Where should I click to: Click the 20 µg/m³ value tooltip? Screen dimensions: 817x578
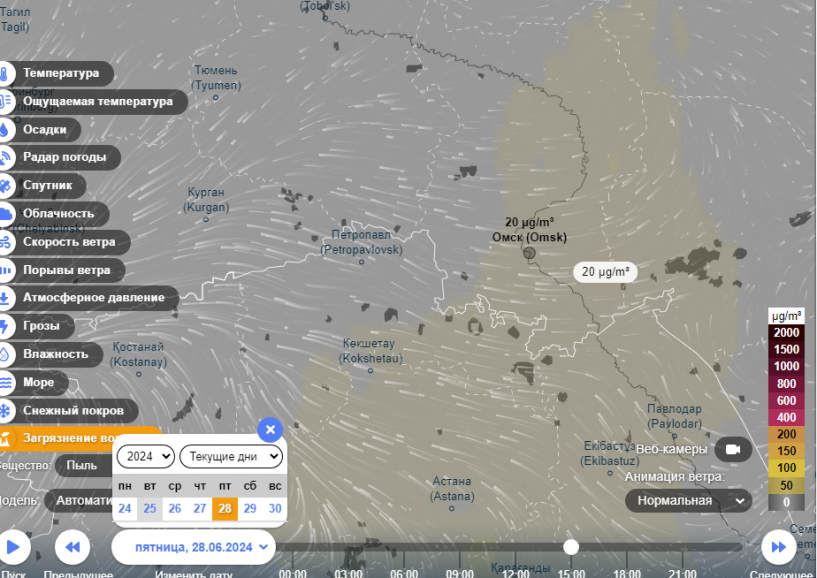[x=605, y=272]
